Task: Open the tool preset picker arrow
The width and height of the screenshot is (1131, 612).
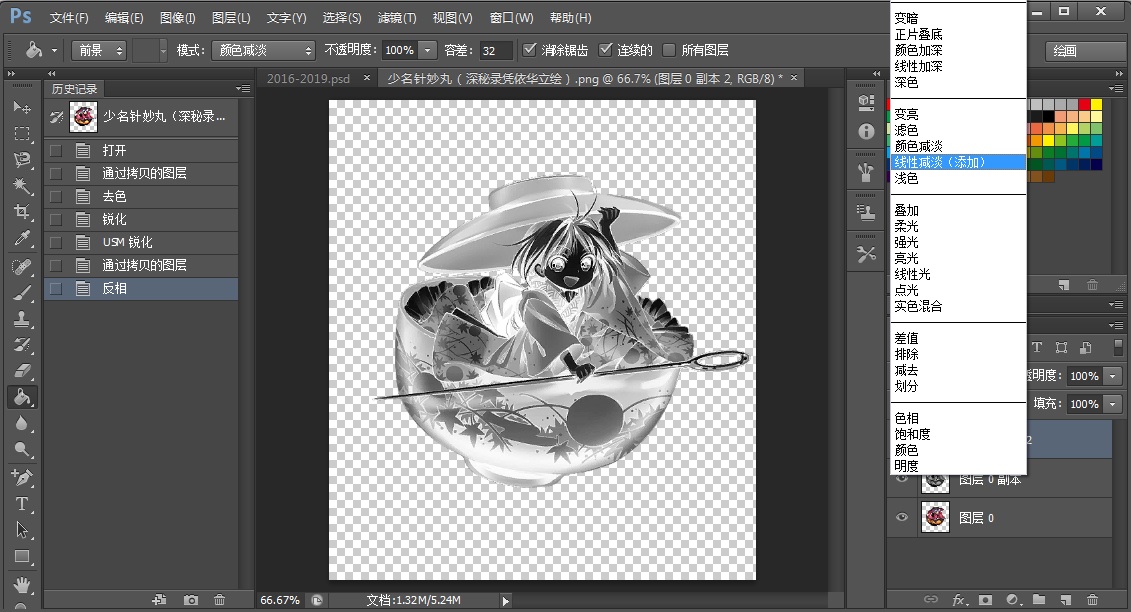Action: click(x=54, y=51)
